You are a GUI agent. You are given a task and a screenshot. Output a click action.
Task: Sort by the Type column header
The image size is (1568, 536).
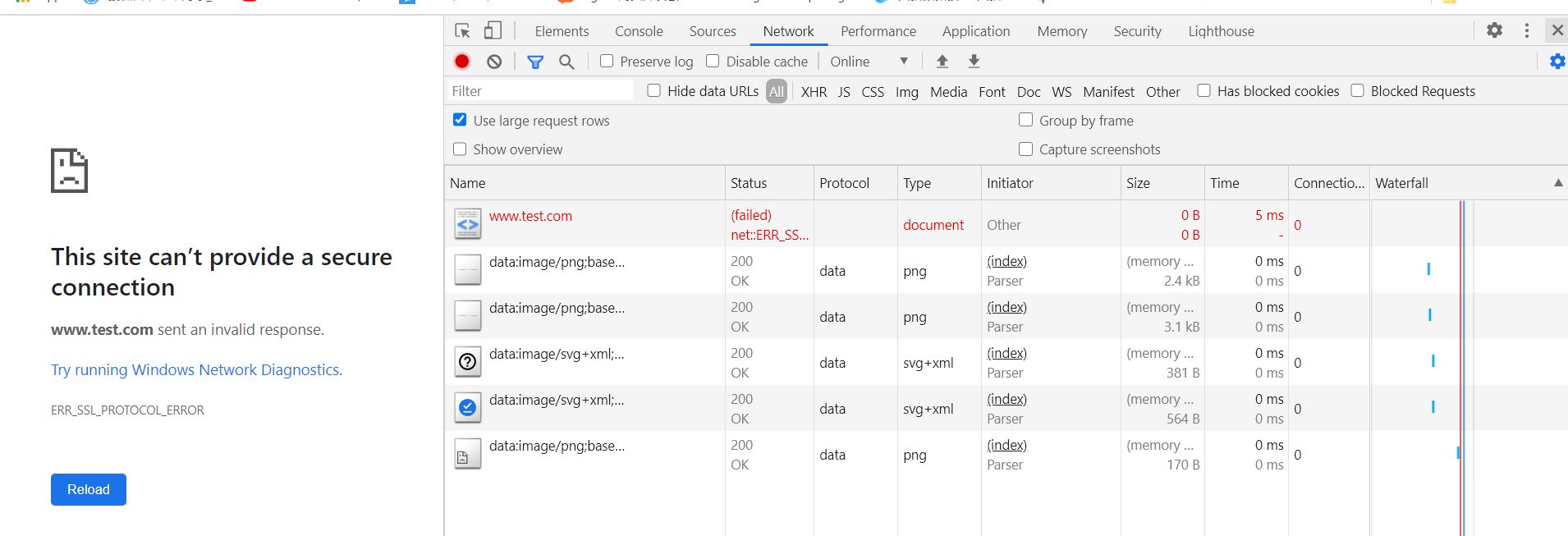[939, 183]
